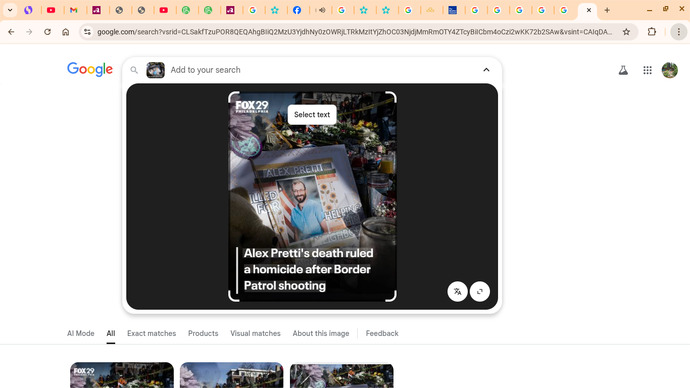This screenshot has height=388, width=690.
Task: Go forward to the next page
Action: pos(29,32)
